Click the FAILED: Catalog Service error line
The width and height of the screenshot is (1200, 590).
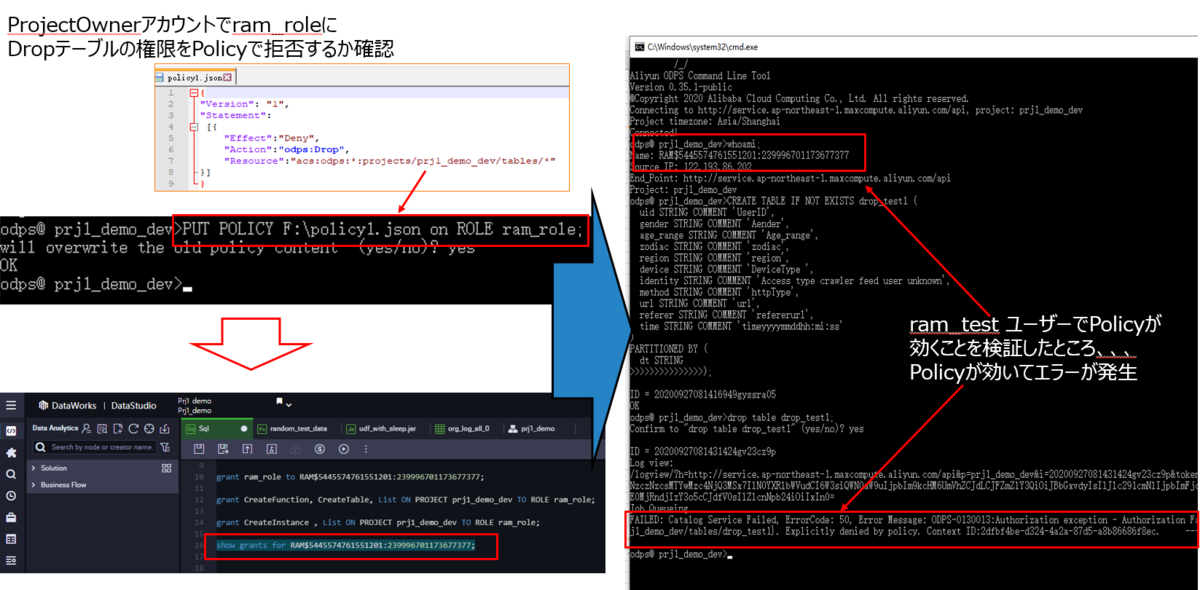[912, 520]
